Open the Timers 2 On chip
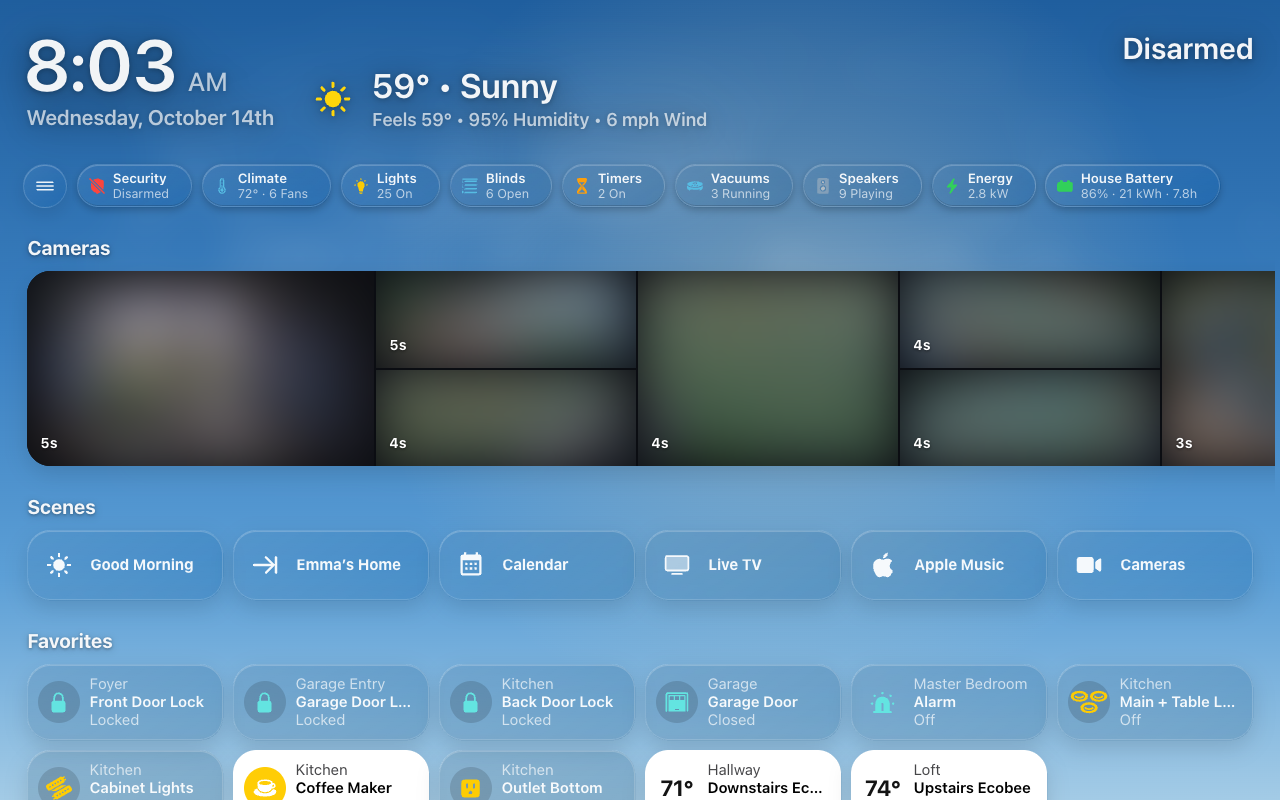 click(613, 186)
